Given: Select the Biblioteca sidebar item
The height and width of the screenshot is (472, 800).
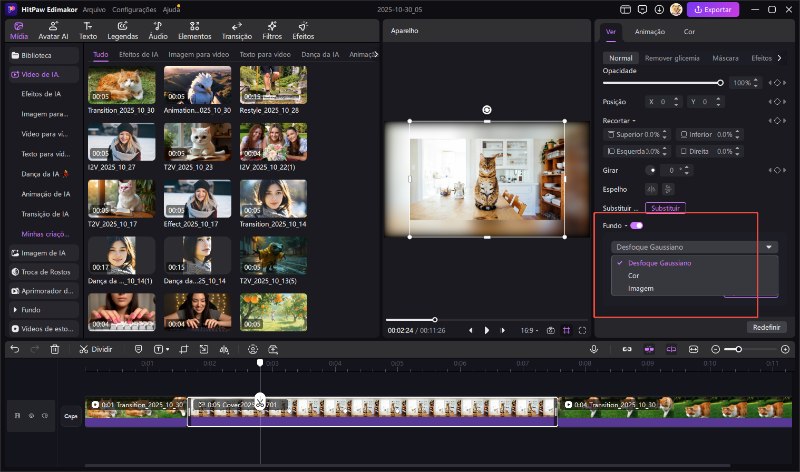Looking at the screenshot, I should tap(44, 55).
